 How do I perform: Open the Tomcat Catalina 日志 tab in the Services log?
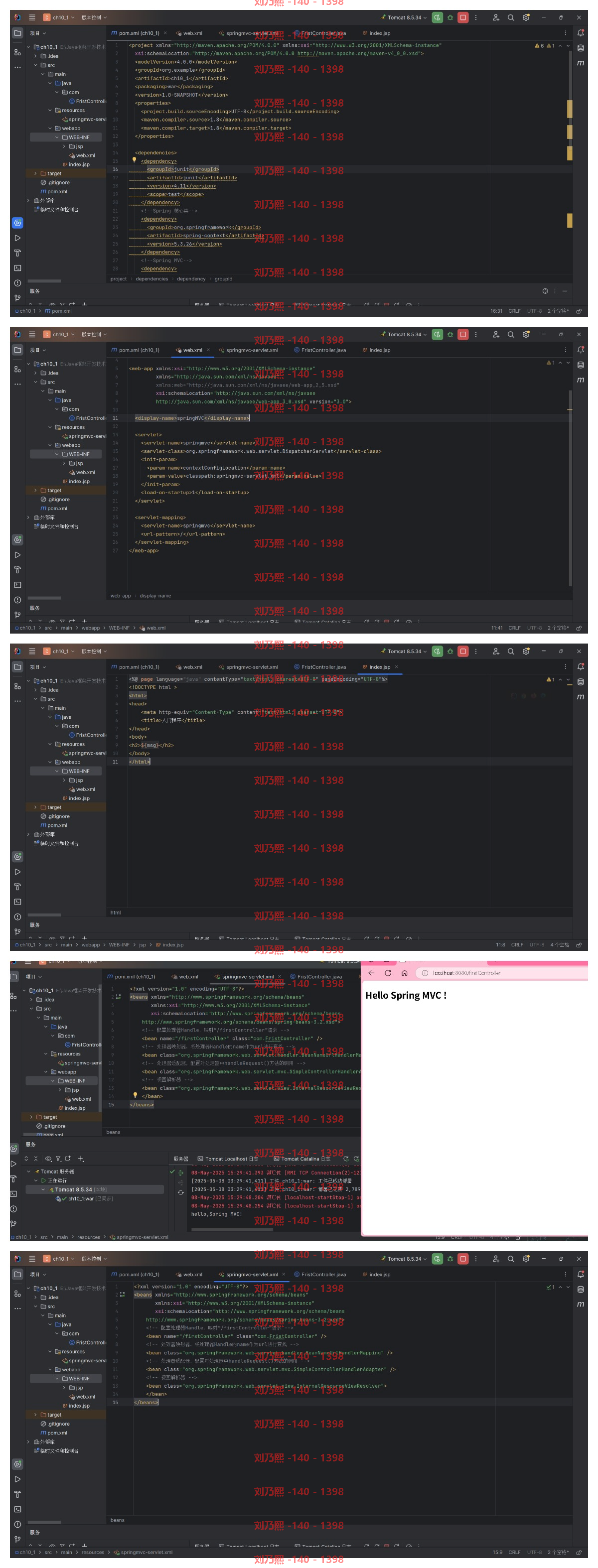301,1159
